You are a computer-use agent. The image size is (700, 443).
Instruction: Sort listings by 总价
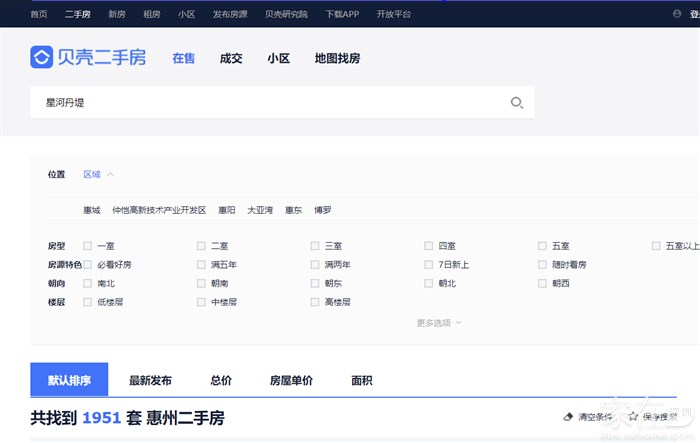[x=221, y=381]
